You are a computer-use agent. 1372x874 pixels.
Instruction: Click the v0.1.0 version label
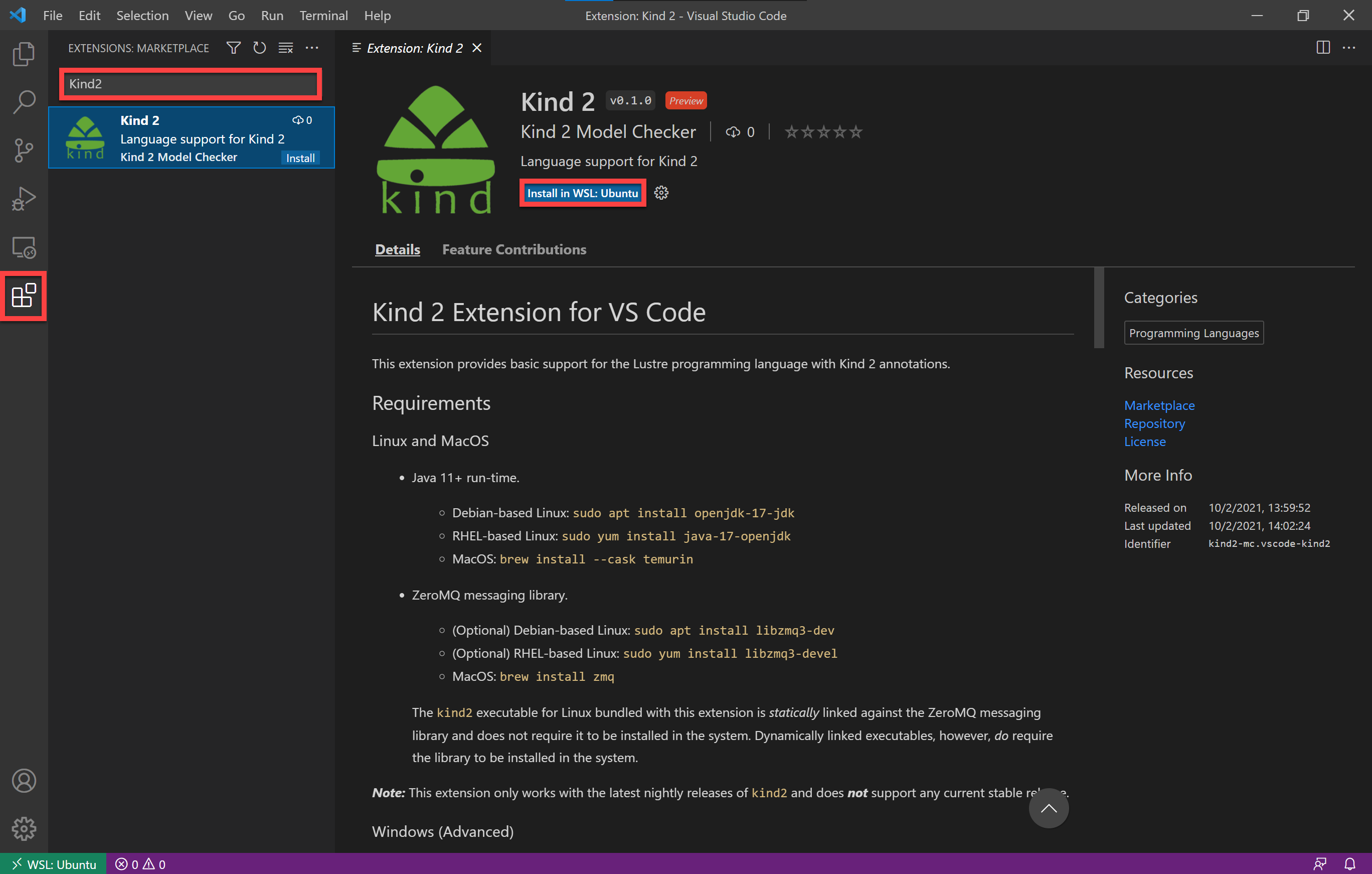(x=630, y=101)
